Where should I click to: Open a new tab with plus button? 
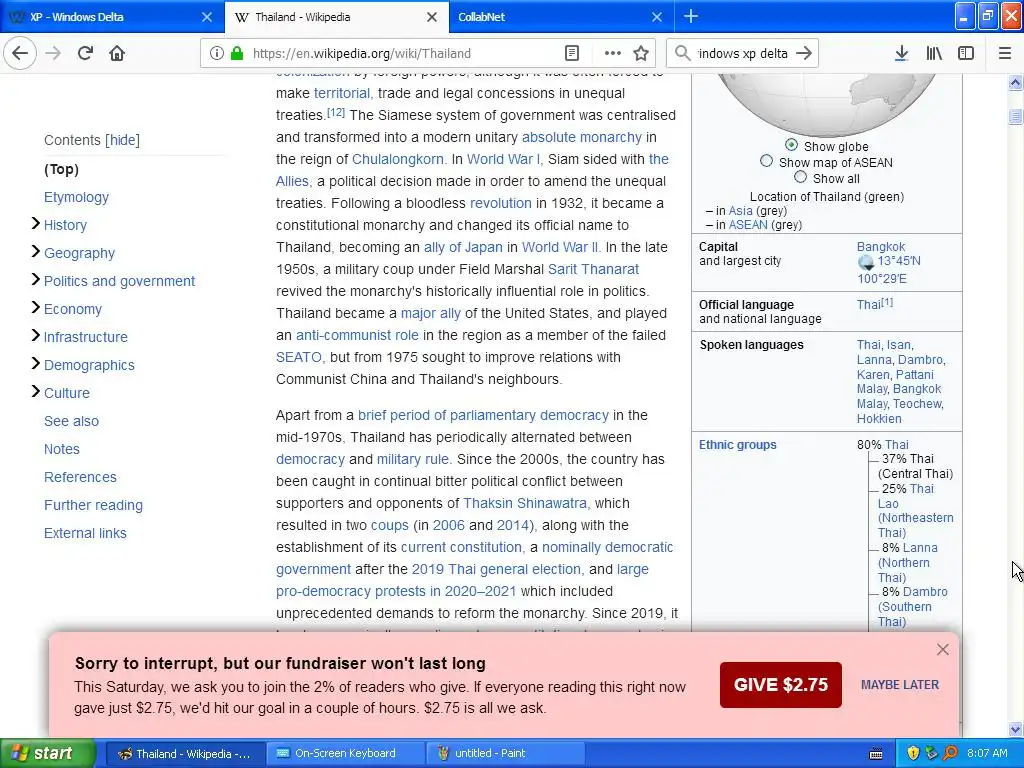[691, 17]
